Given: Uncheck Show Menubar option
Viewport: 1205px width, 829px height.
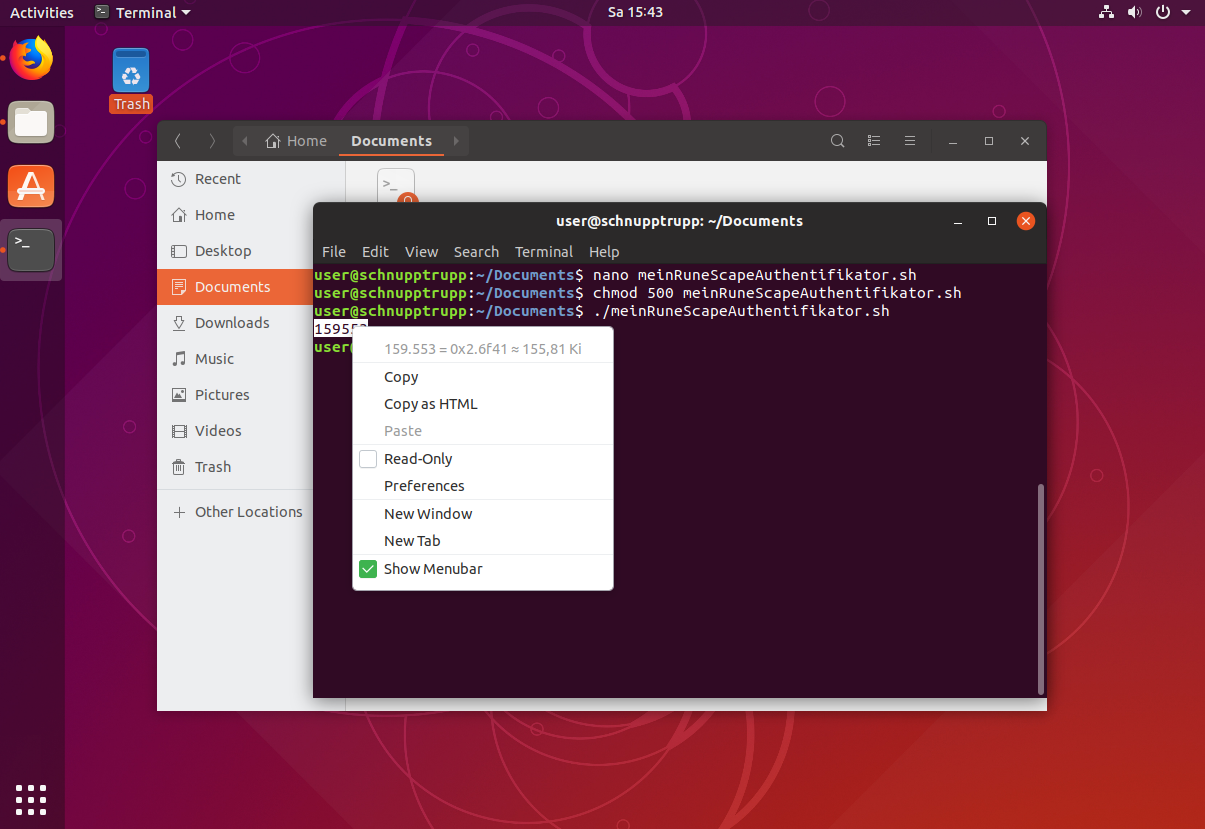Looking at the screenshot, I should click(368, 569).
